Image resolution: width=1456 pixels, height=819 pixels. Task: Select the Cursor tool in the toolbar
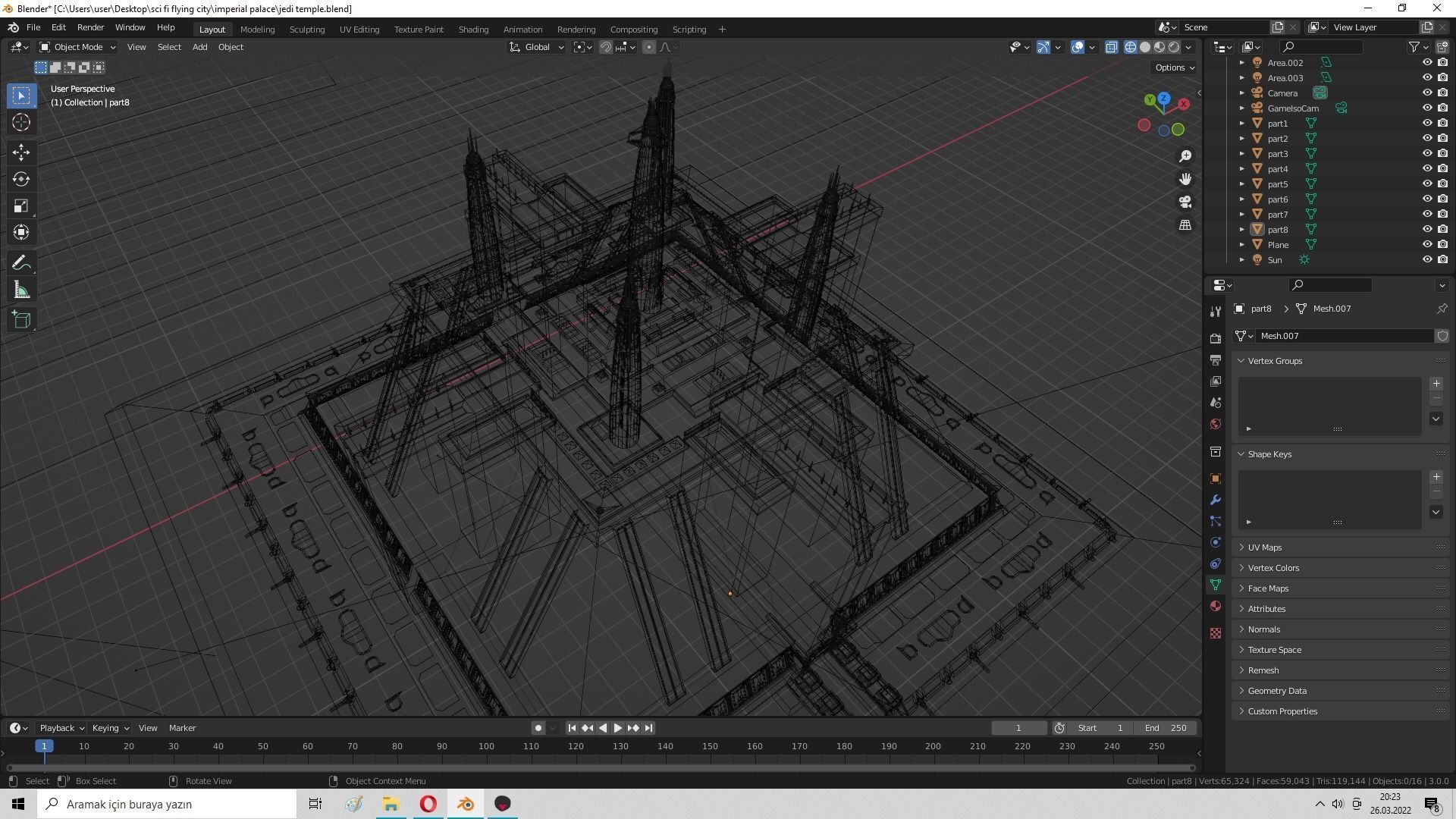click(x=21, y=122)
